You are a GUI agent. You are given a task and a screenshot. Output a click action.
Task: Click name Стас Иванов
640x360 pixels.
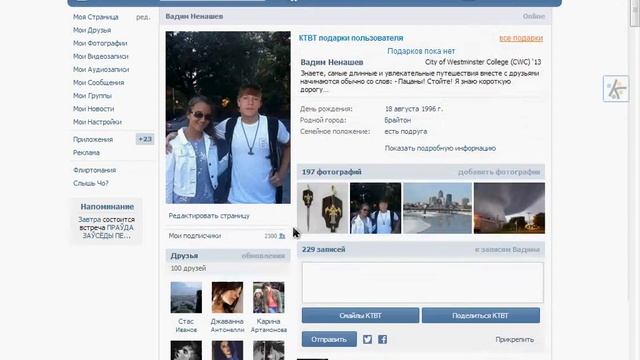coord(186,325)
